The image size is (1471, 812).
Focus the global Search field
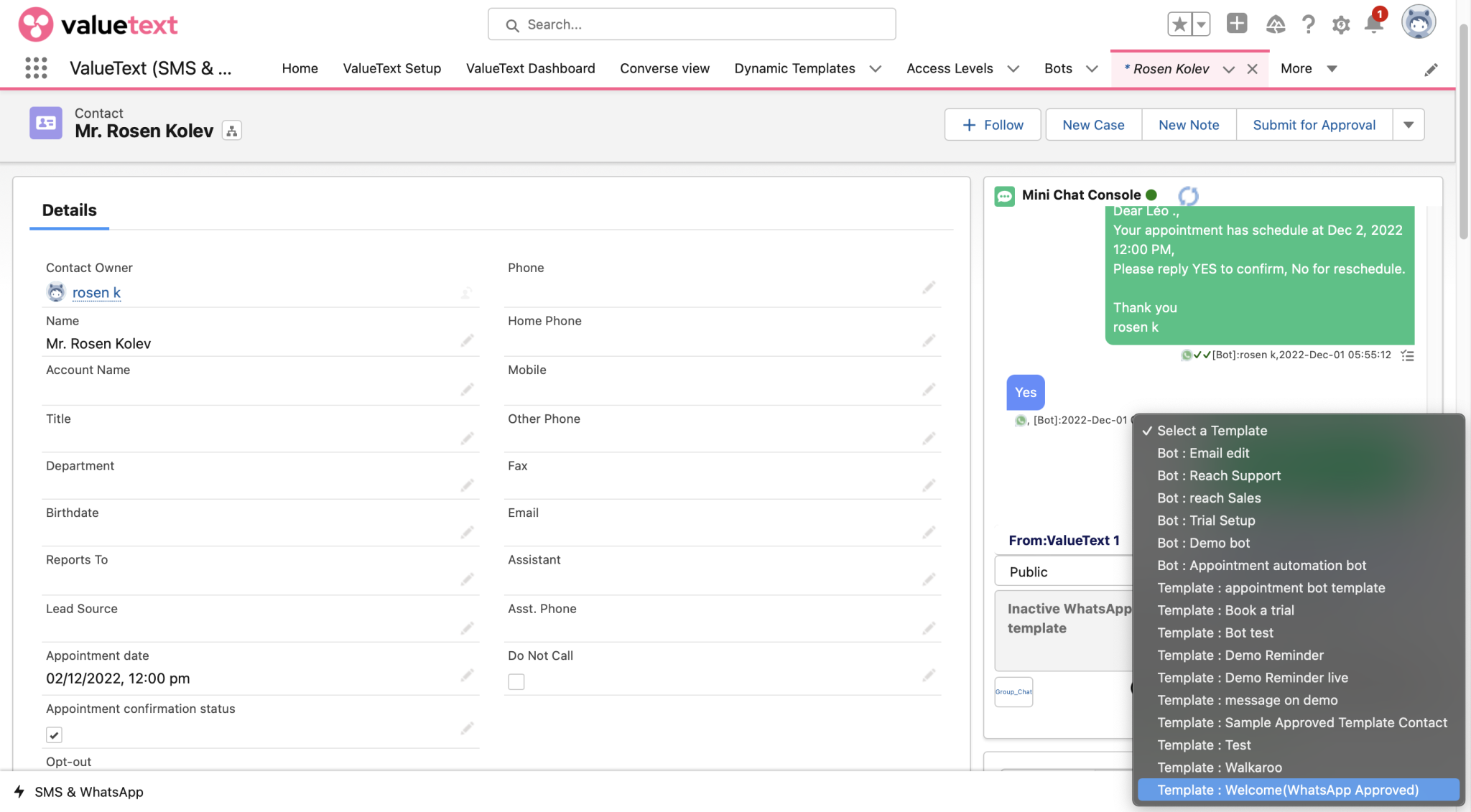pyautogui.click(x=692, y=24)
